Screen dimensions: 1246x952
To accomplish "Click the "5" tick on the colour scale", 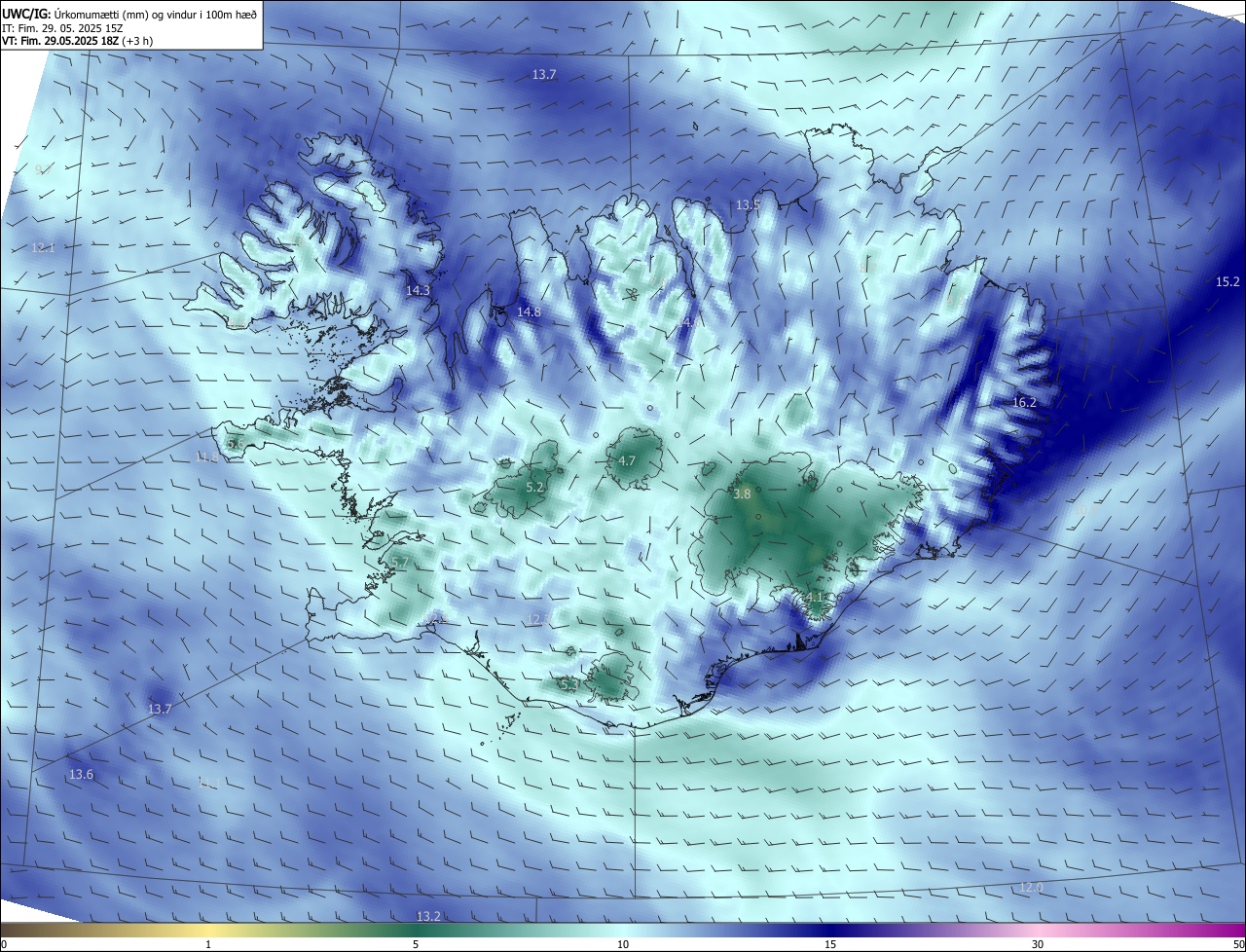I will [x=416, y=944].
